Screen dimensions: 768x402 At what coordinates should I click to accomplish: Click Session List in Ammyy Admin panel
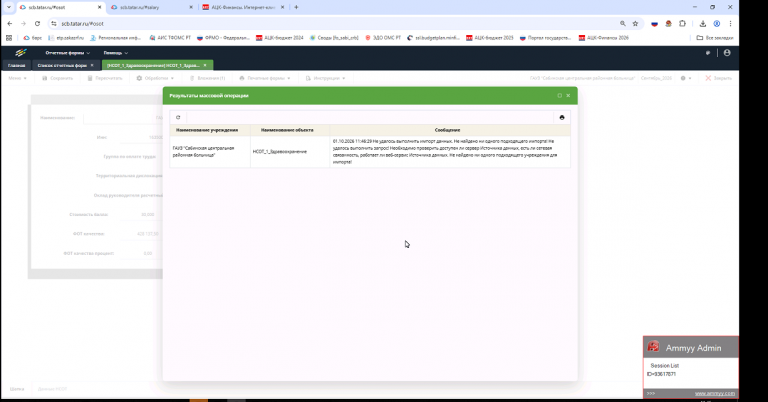point(665,366)
